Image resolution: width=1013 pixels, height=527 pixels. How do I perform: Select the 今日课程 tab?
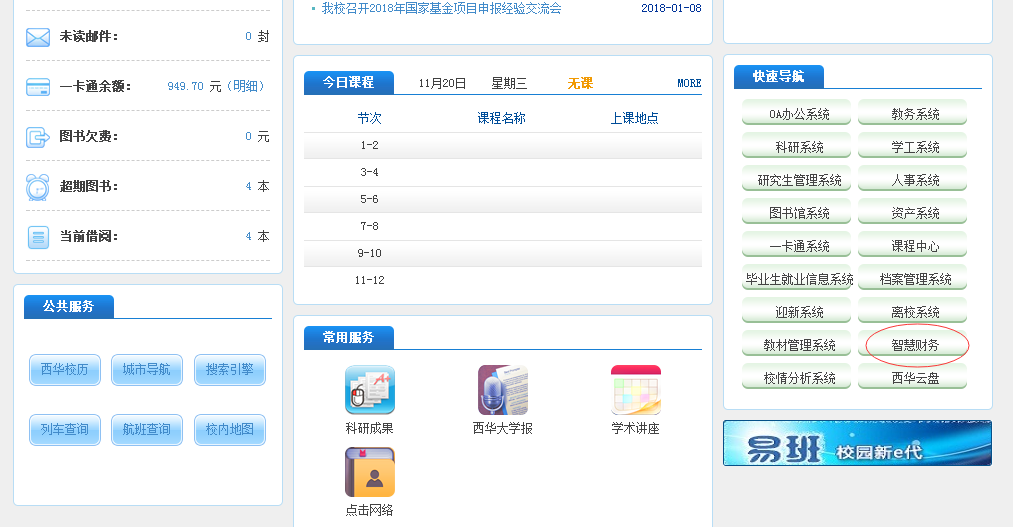click(348, 83)
